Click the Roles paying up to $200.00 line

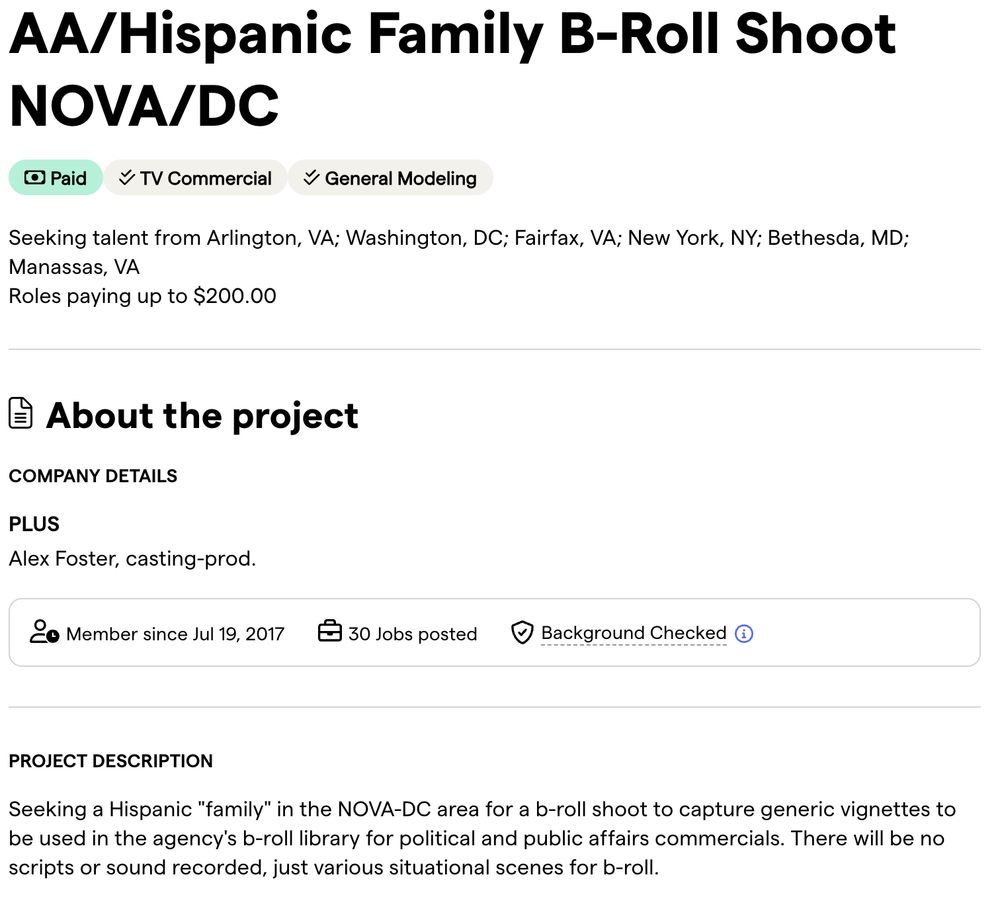coord(142,296)
